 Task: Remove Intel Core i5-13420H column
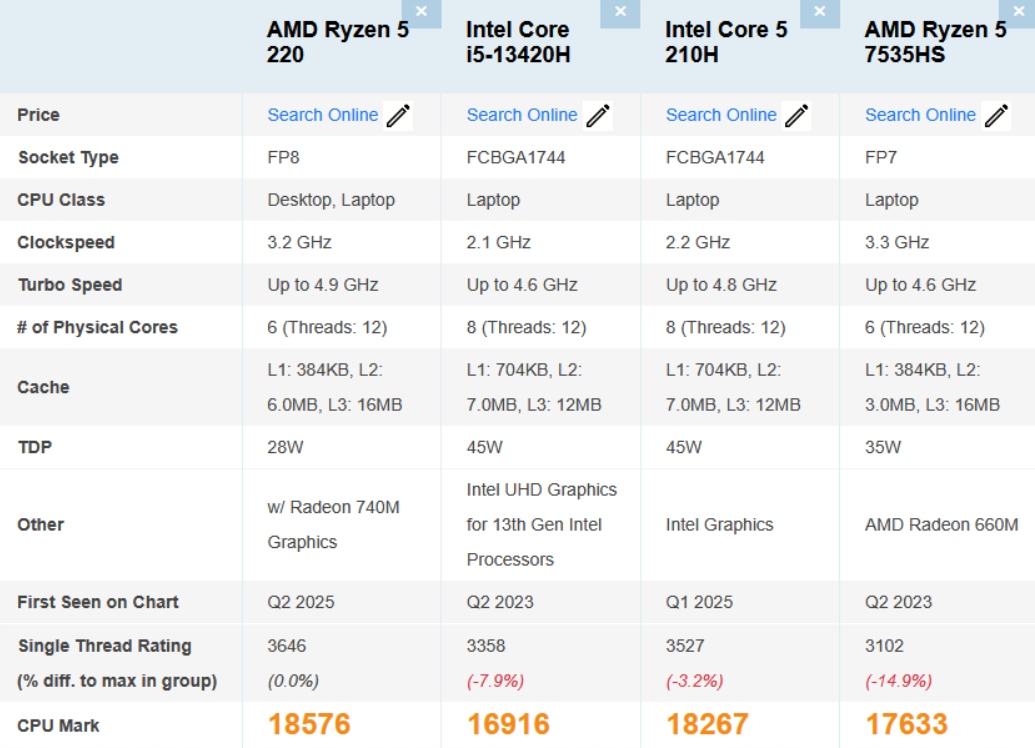point(620,12)
